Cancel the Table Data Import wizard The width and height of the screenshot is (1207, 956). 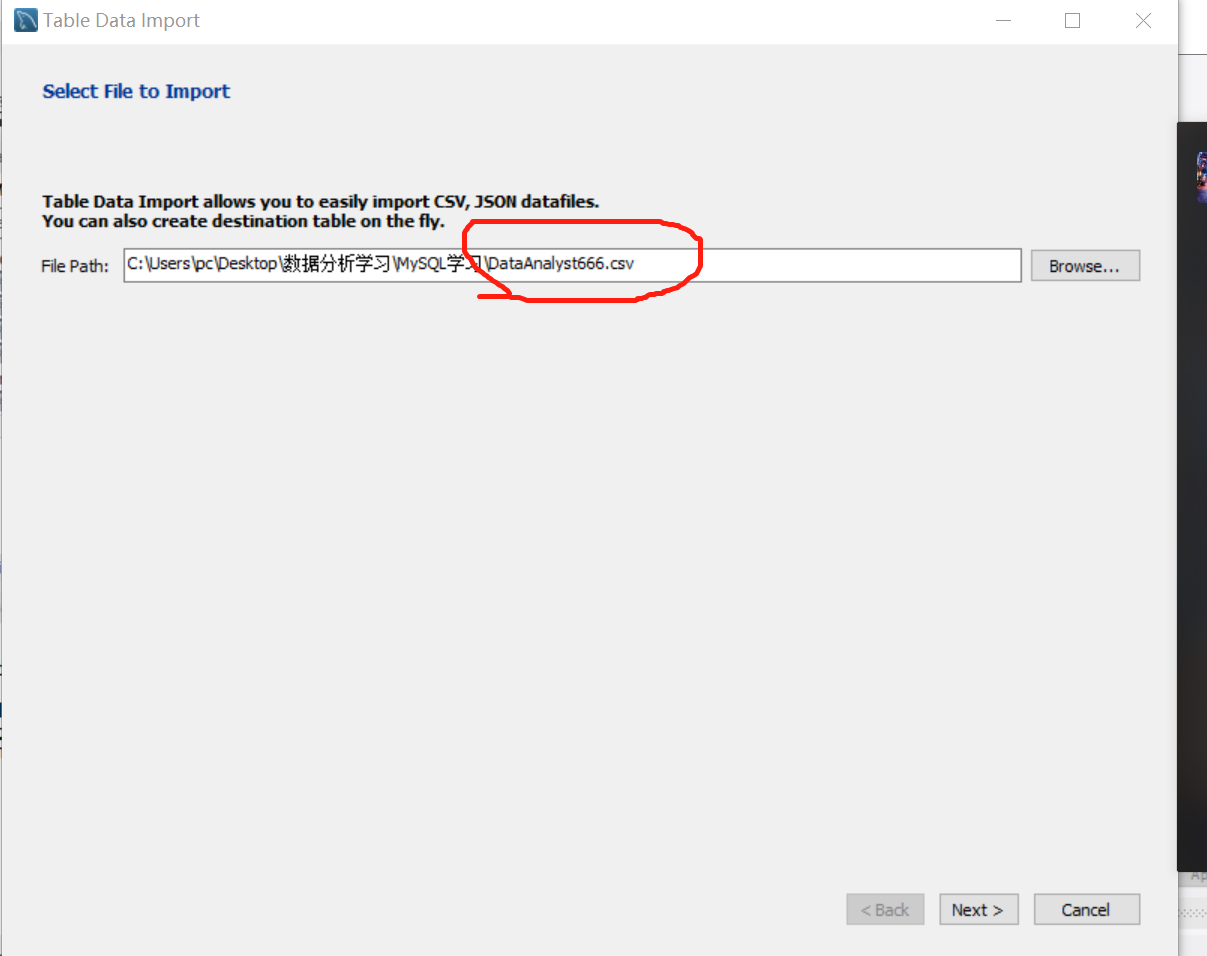click(x=1086, y=909)
